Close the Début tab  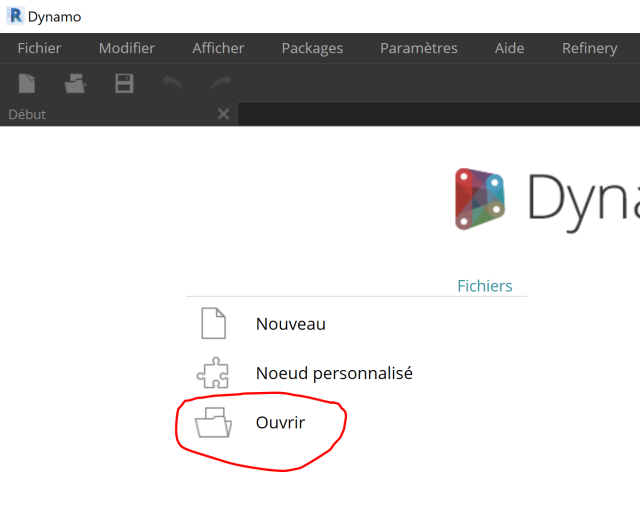tap(223, 114)
